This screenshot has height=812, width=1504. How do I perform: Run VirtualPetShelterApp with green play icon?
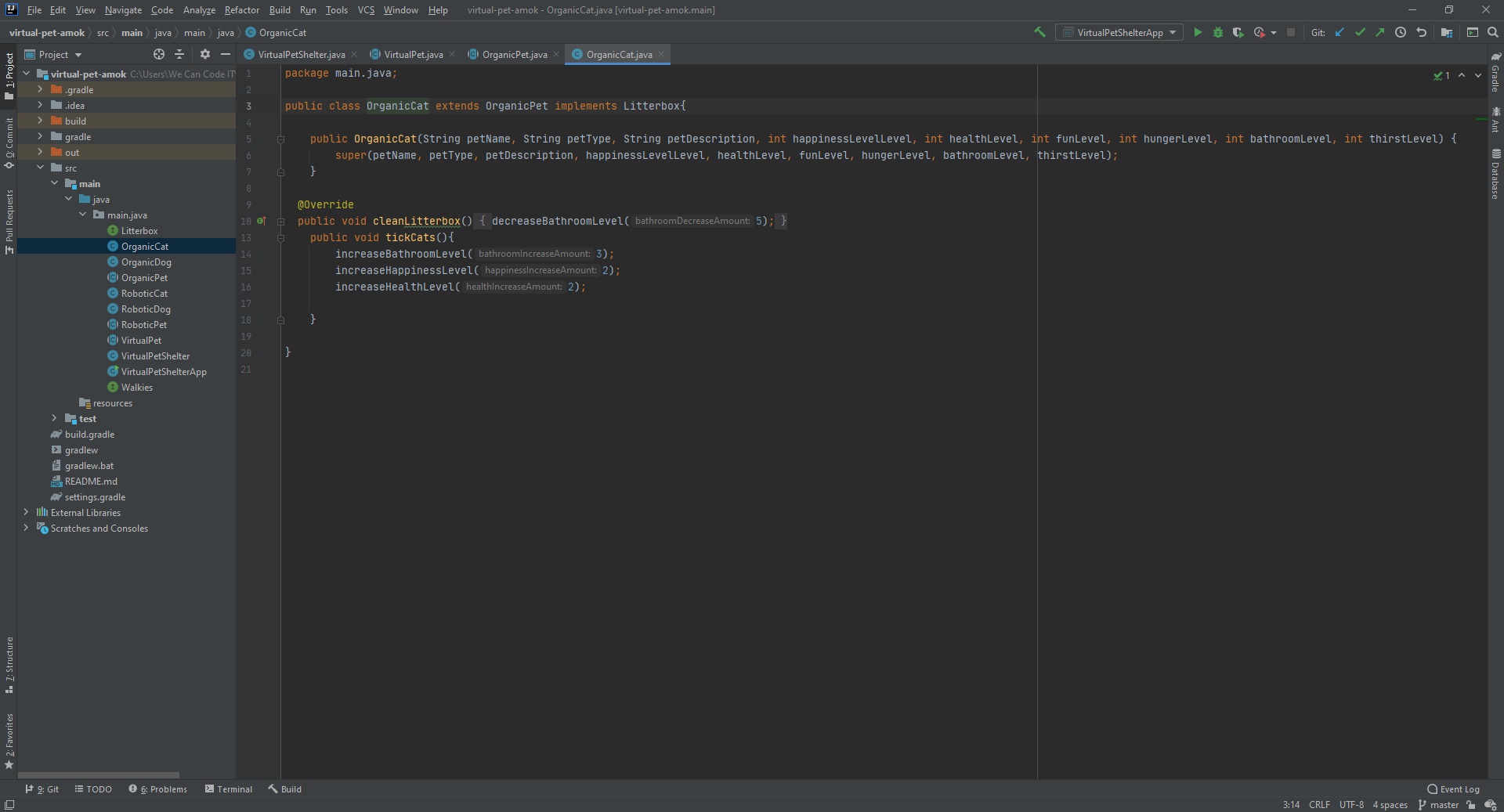click(x=1197, y=32)
